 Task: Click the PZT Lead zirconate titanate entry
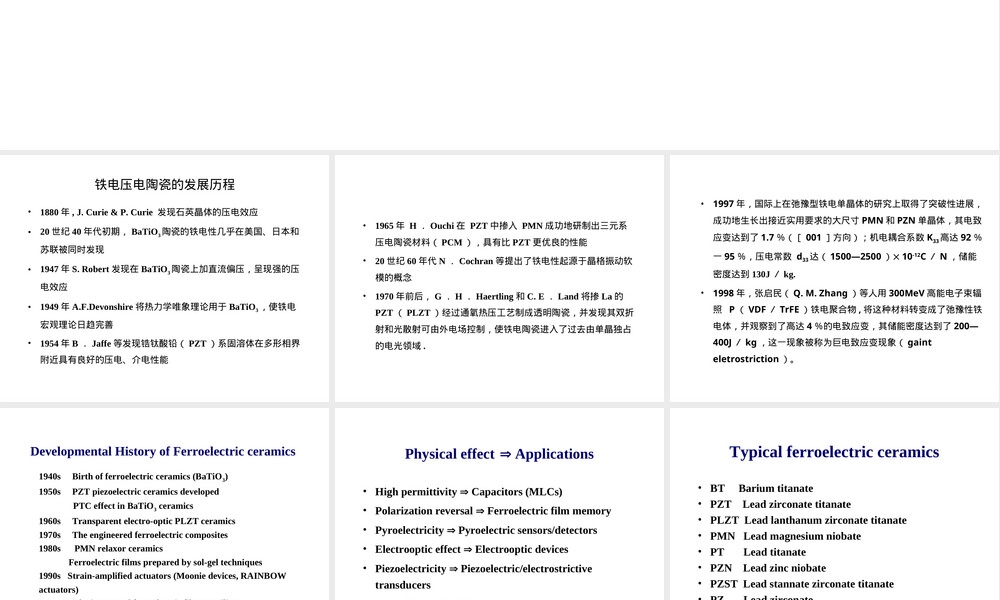781,504
